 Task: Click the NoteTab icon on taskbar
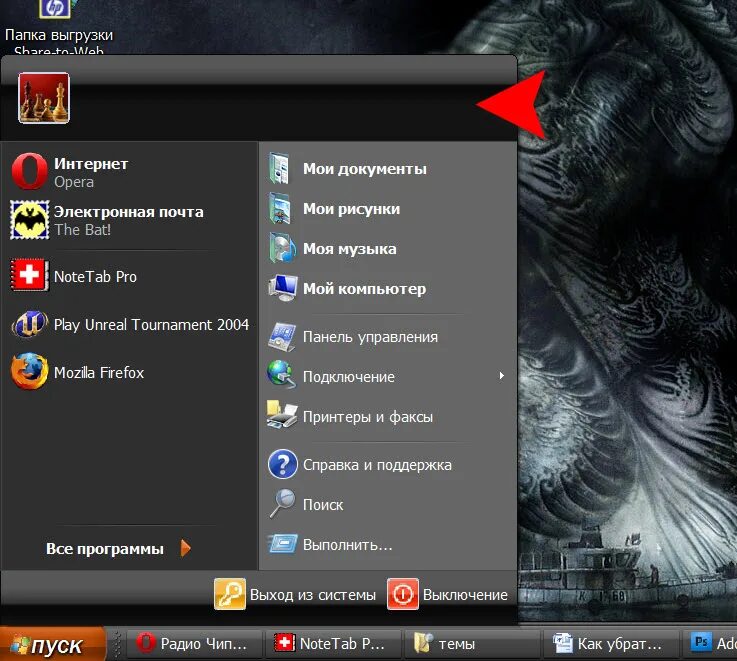(284, 643)
